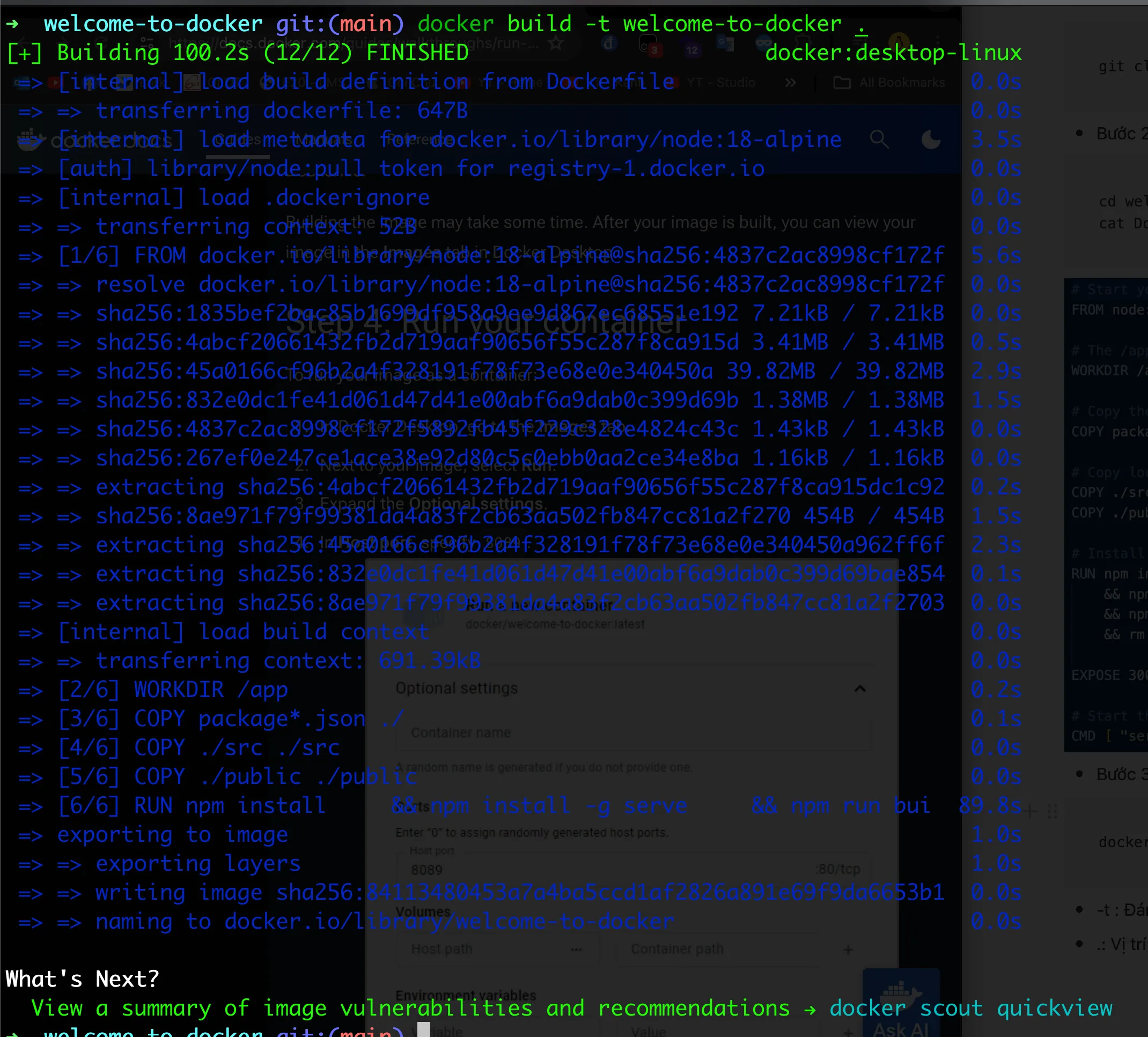Image resolution: width=1148 pixels, height=1037 pixels.
Task: Toggle dark mode with the moon icon in Docker docs
Action: (931, 139)
